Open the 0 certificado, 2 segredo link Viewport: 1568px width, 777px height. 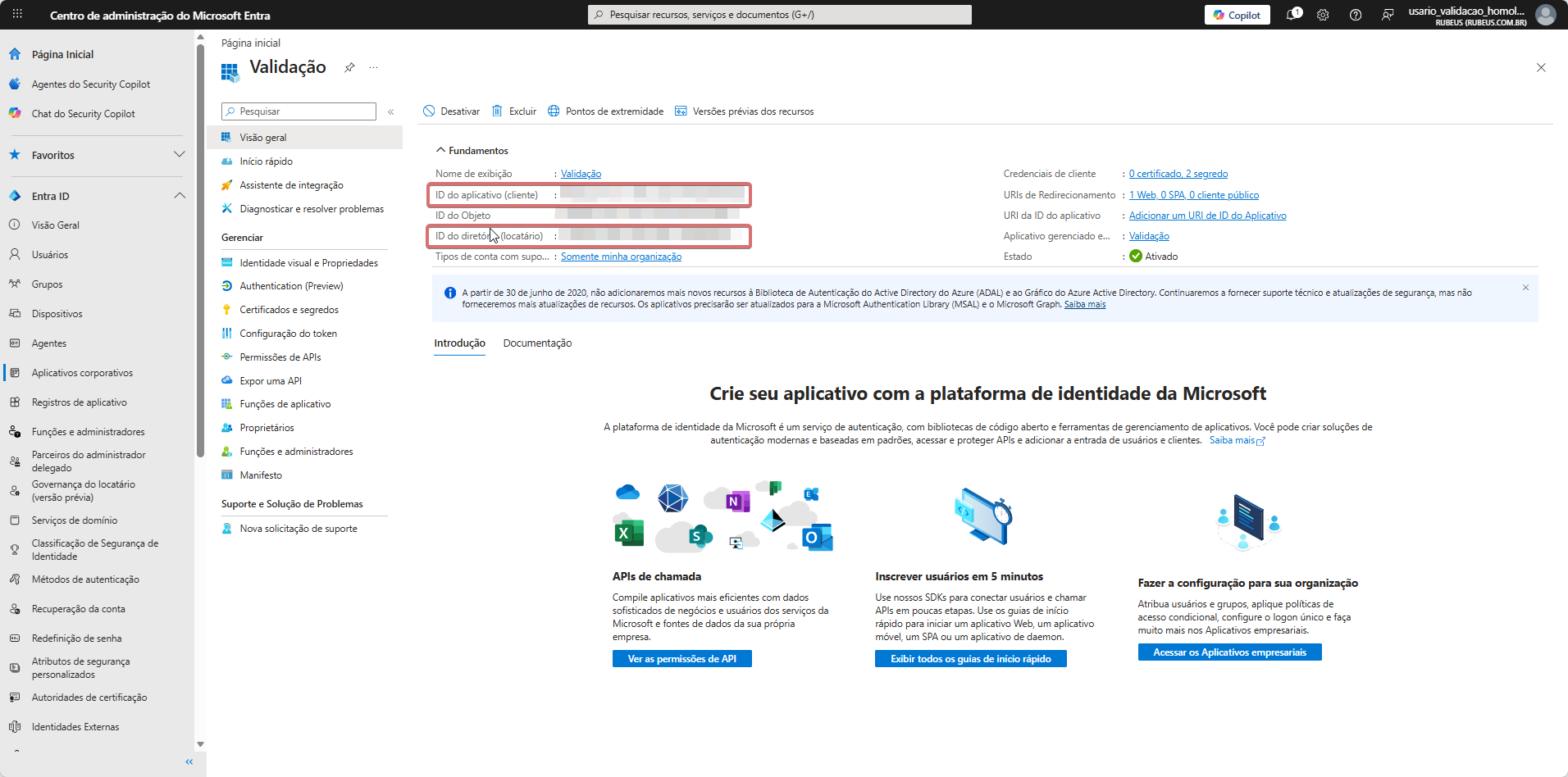click(x=1178, y=174)
